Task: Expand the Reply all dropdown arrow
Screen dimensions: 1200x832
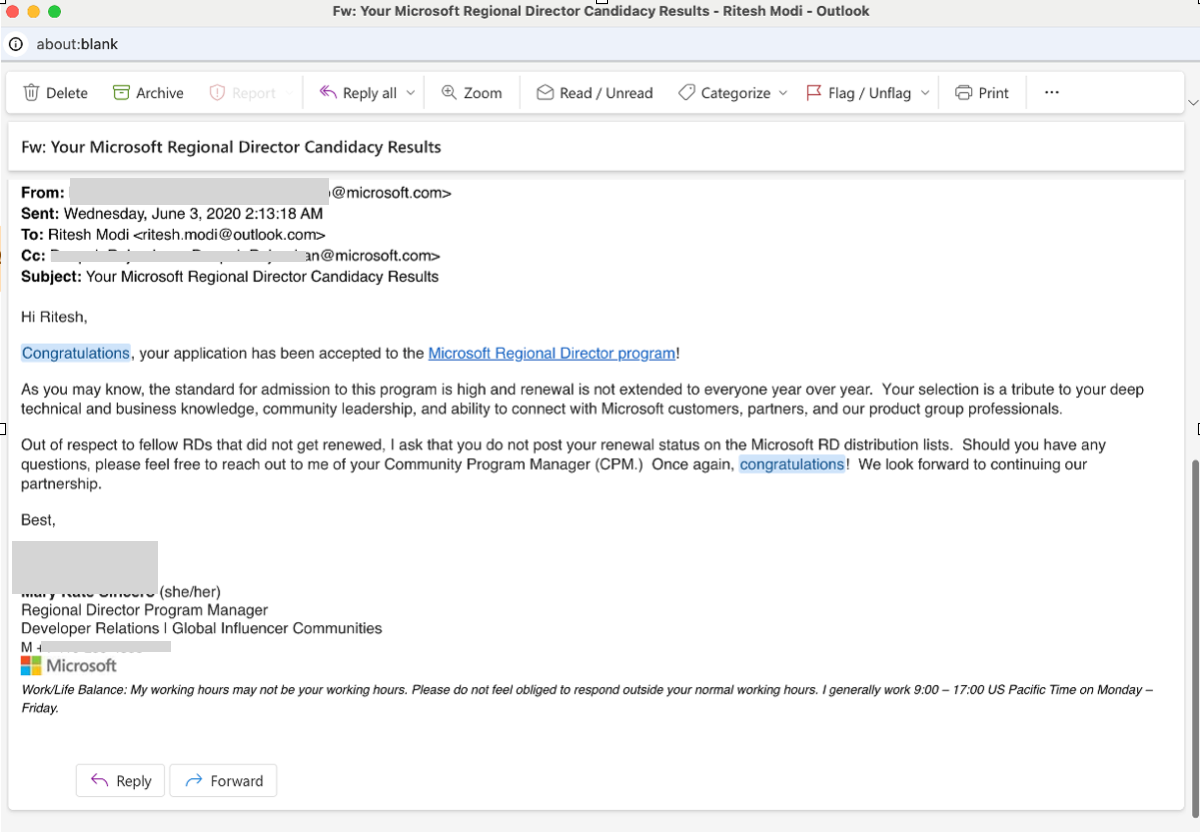Action: tap(411, 93)
